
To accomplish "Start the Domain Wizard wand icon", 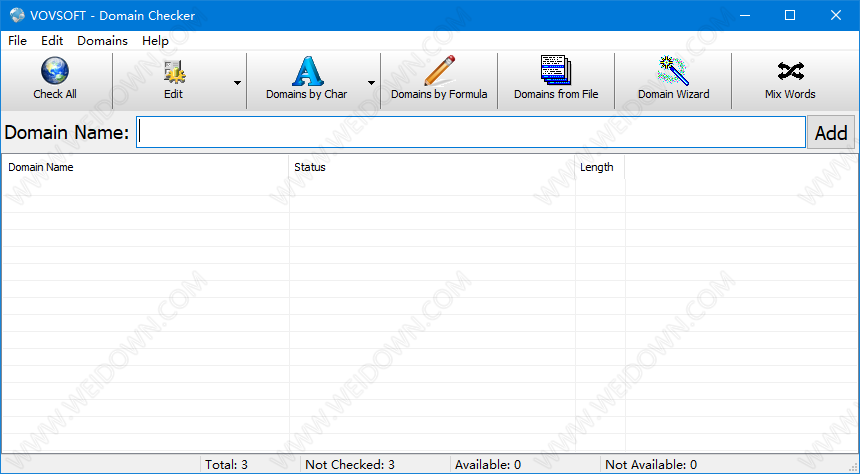I will [x=673, y=71].
